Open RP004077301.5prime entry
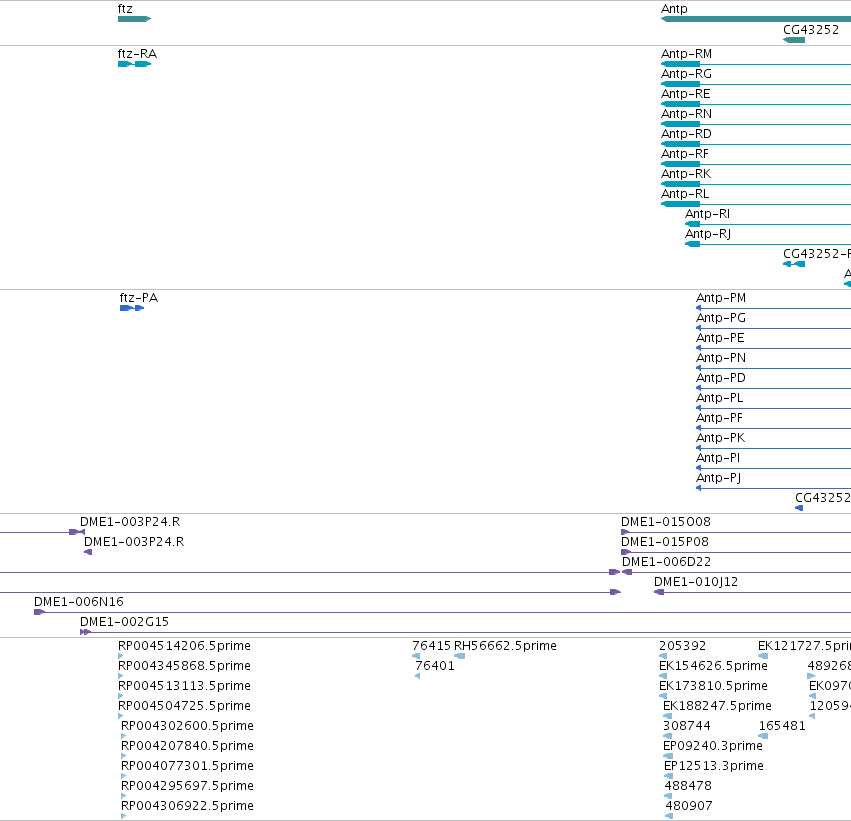The image size is (851, 821). [187, 766]
